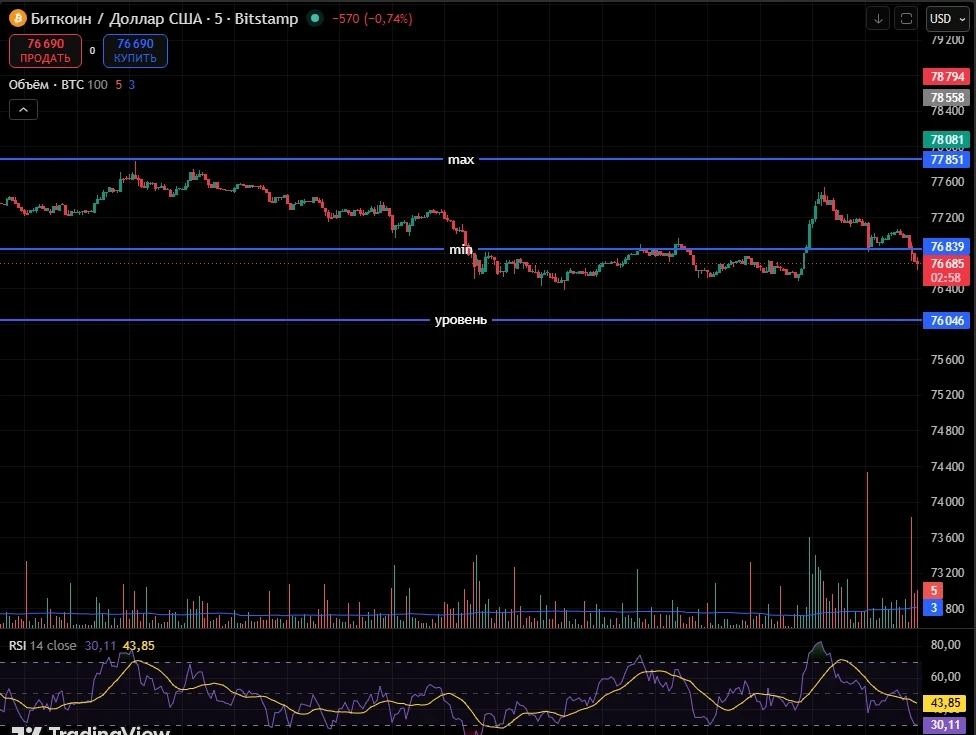Screen dimensions: 976x735
Task: Open the USD currency dropdown
Action: point(947,19)
